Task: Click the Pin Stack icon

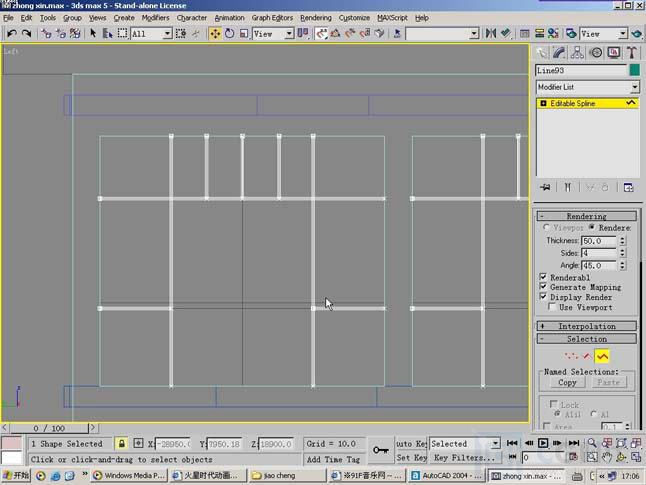Action: [x=545, y=187]
